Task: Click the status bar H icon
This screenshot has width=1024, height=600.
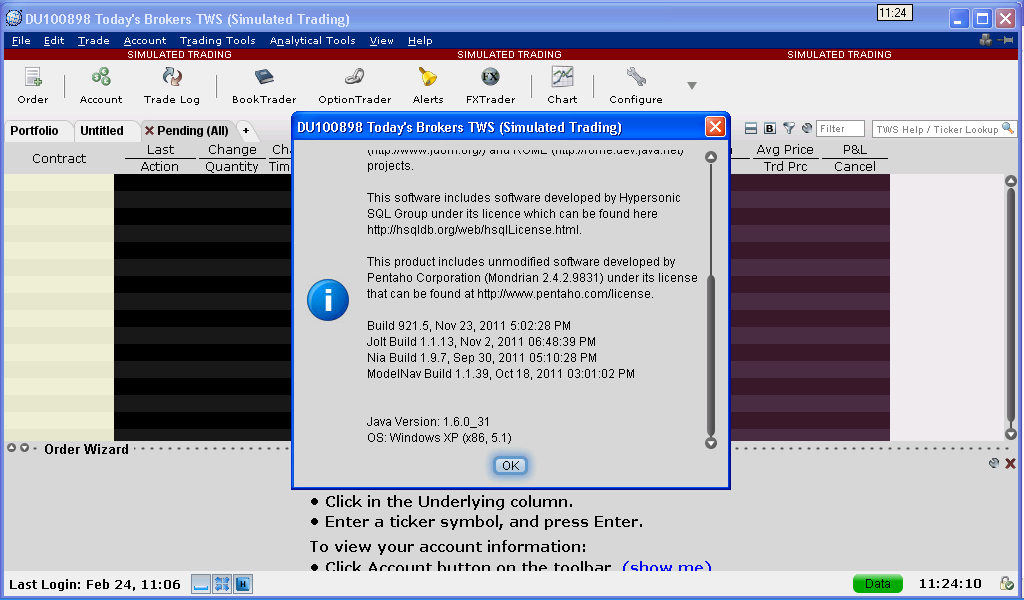Action: coord(243,584)
